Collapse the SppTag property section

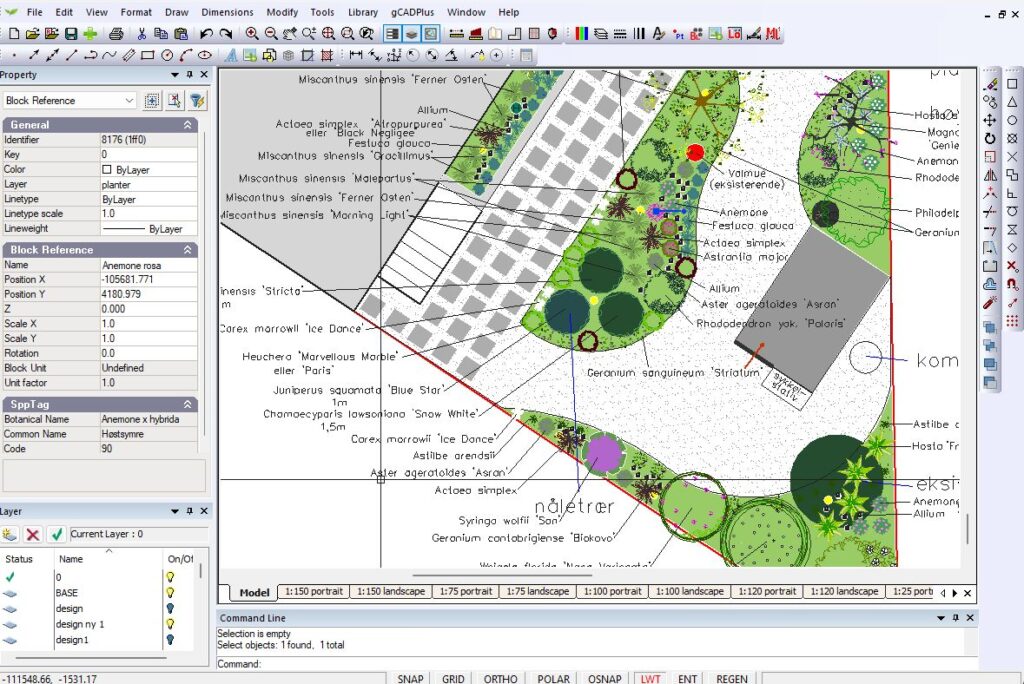click(187, 404)
